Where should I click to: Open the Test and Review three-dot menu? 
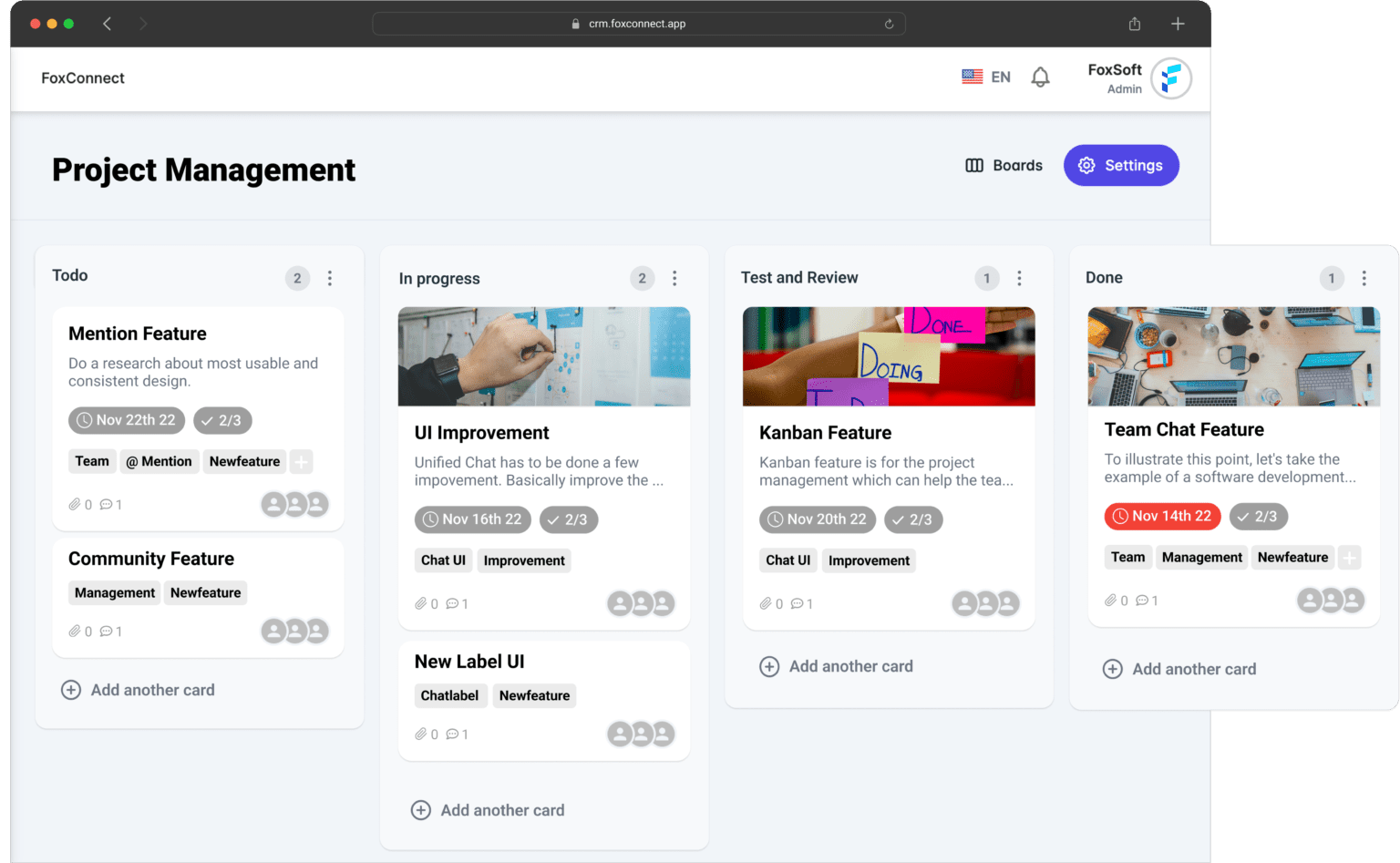(1019, 278)
